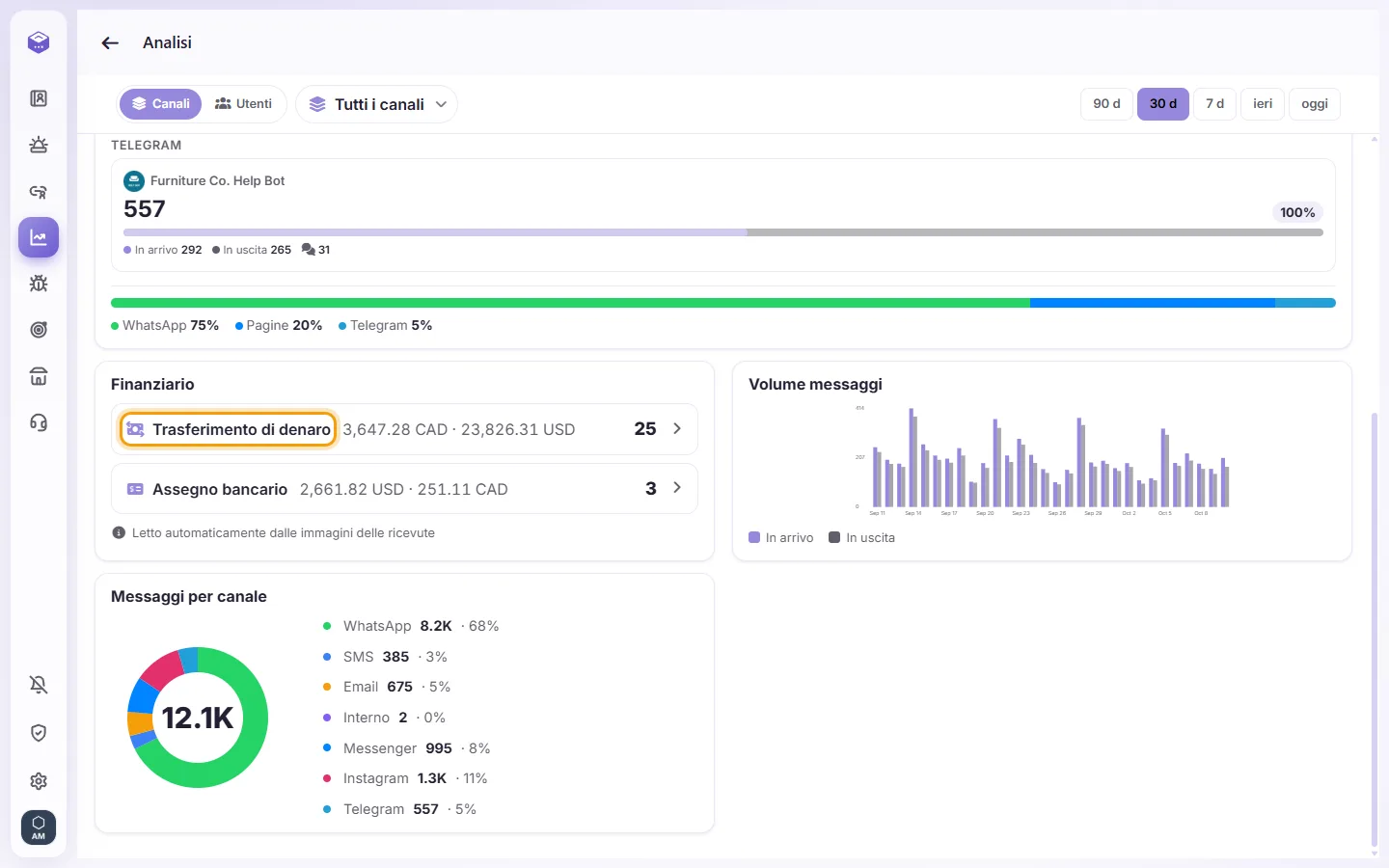Open the bug report icon in sidebar

click(39, 284)
